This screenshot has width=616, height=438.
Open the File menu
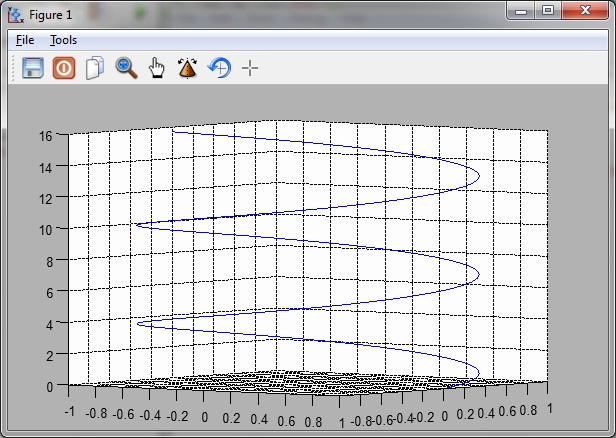pyautogui.click(x=25, y=40)
